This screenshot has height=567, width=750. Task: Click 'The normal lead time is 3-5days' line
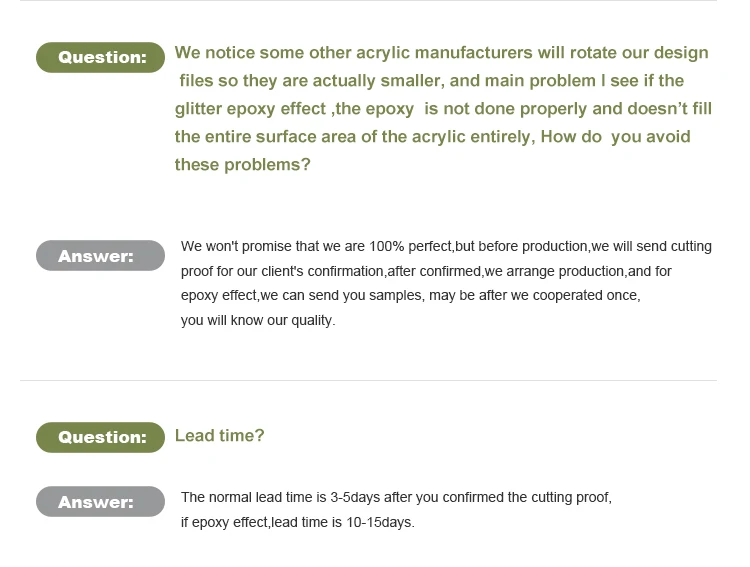[x=396, y=498]
